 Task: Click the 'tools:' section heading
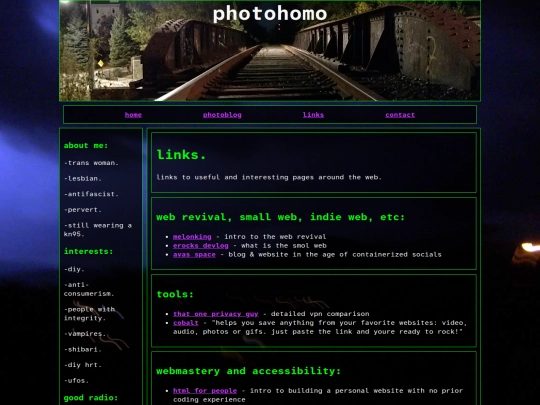175,294
